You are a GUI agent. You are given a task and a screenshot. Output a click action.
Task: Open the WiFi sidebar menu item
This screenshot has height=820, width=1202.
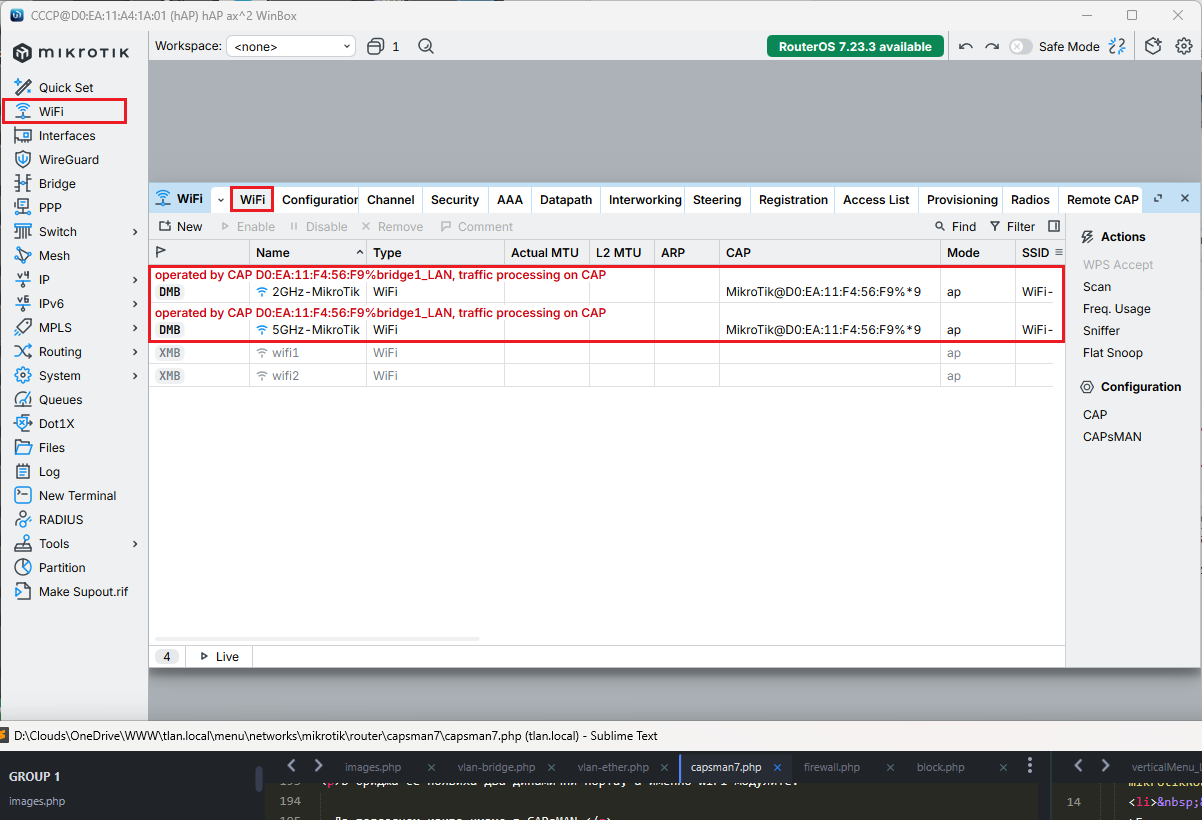(x=51, y=111)
